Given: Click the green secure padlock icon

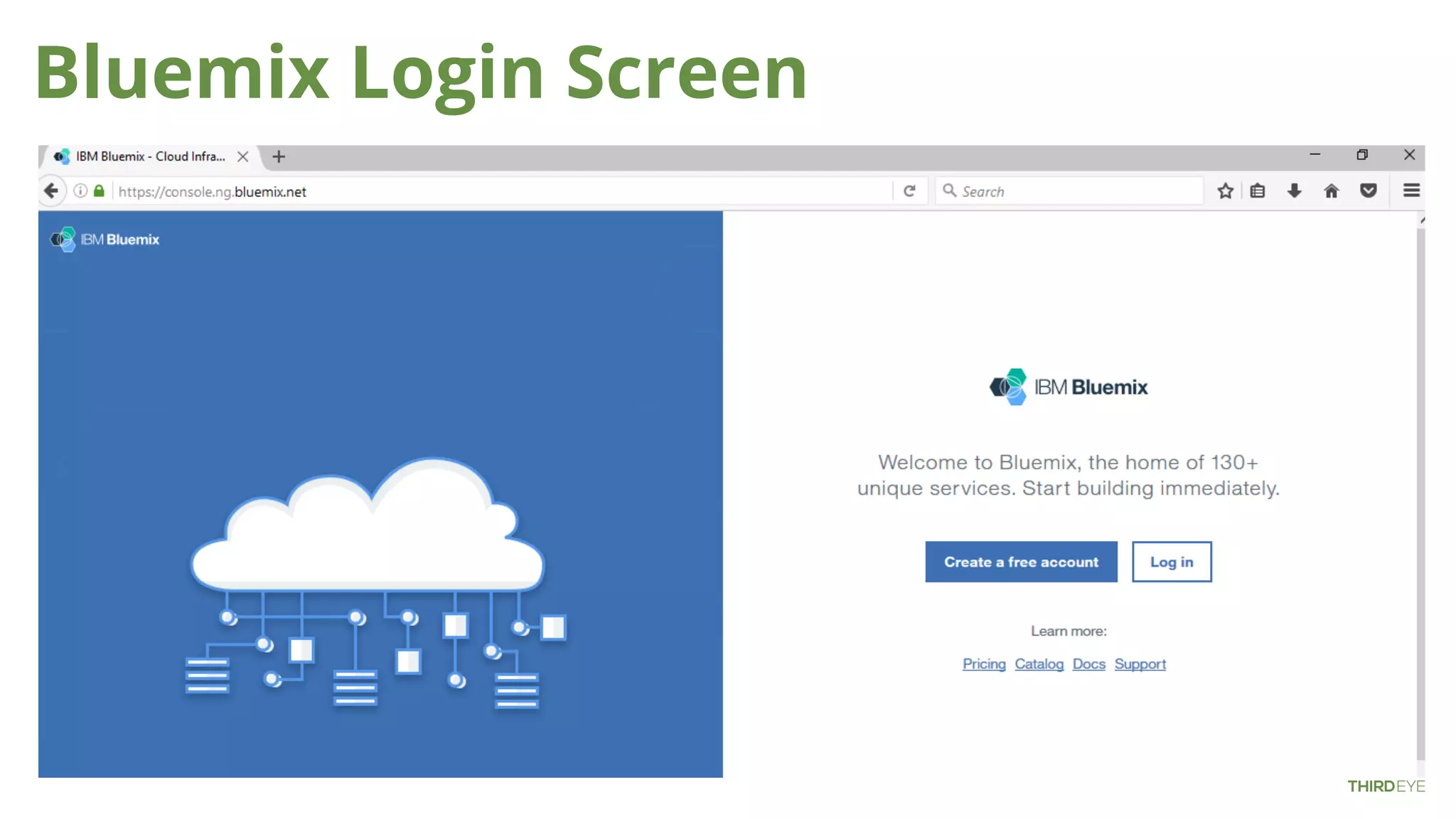Looking at the screenshot, I should click(x=99, y=191).
